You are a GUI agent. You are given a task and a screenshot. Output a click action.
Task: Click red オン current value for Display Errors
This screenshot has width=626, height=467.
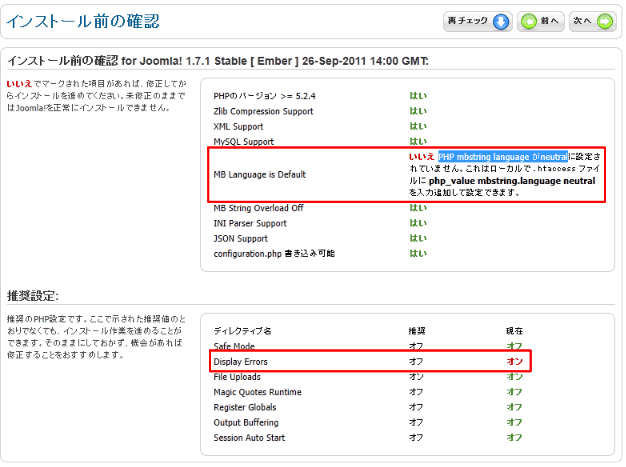pyautogui.click(x=515, y=361)
